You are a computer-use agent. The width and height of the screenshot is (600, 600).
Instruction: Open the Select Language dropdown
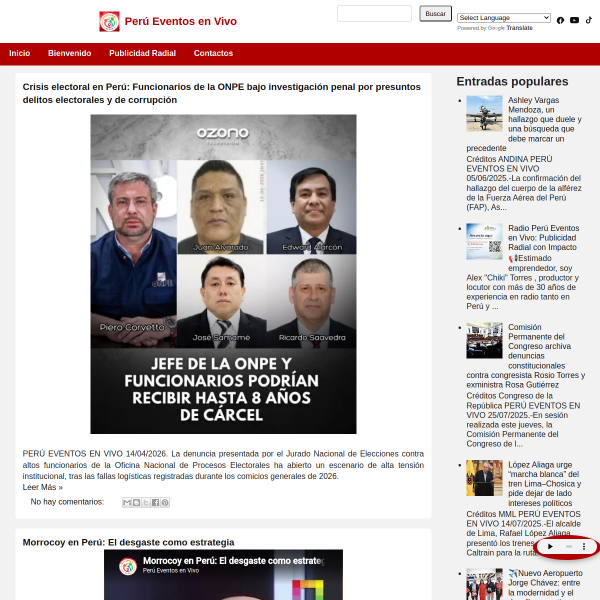tap(504, 18)
